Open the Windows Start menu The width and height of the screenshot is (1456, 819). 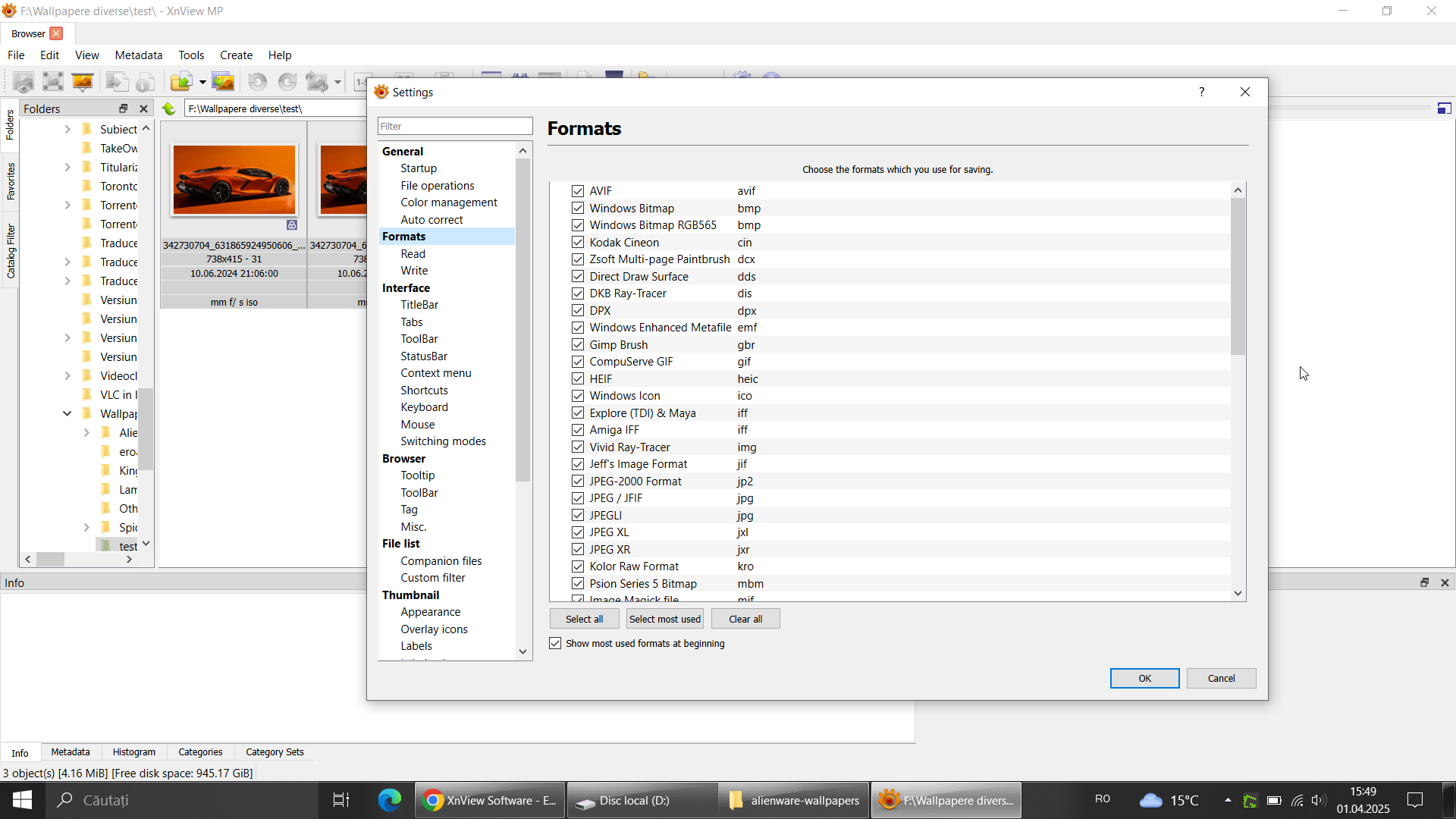click(23, 800)
